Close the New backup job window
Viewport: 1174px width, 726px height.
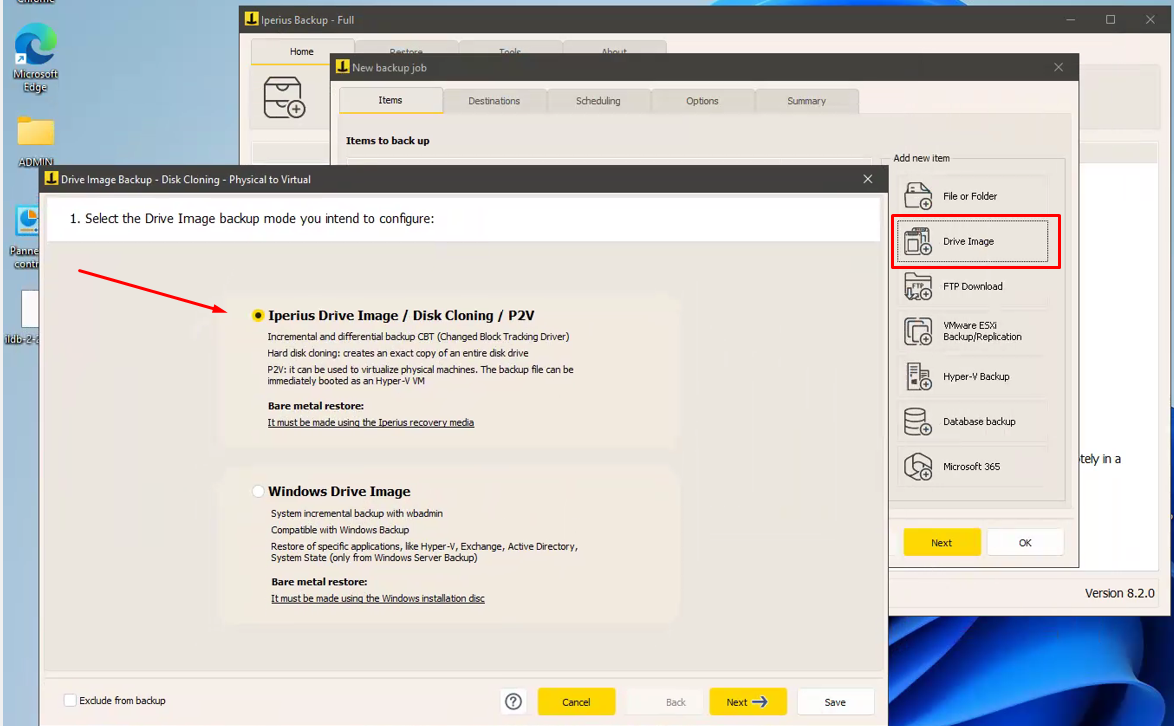[1058, 67]
